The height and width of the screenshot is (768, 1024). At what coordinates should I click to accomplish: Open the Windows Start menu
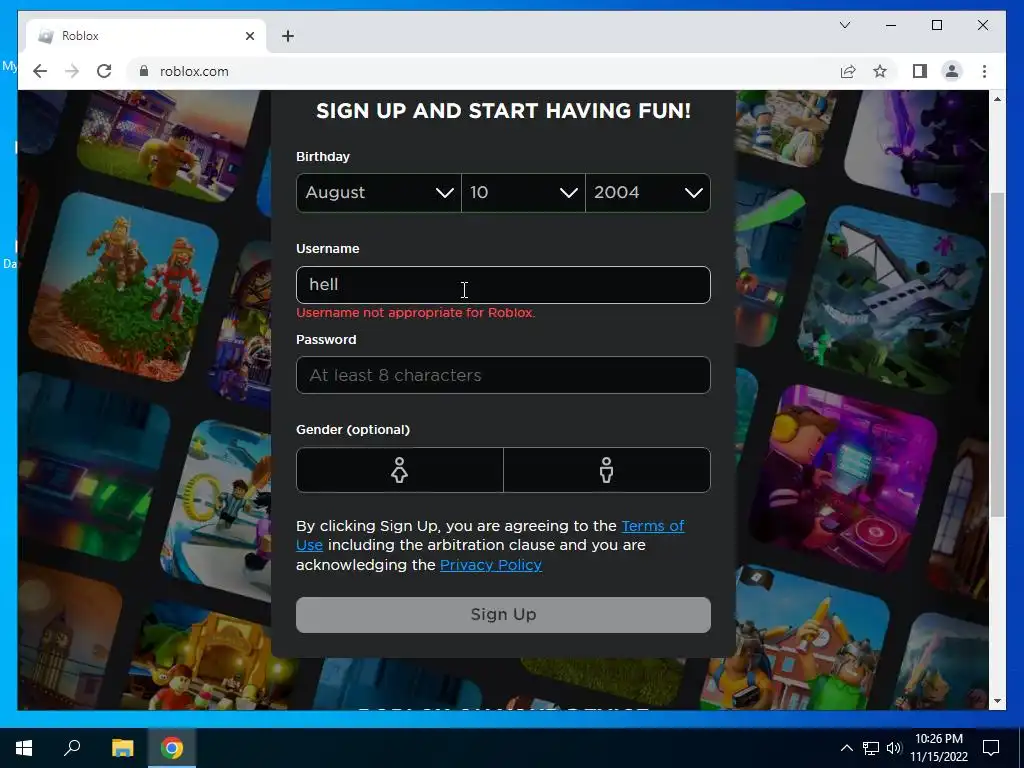click(24, 748)
